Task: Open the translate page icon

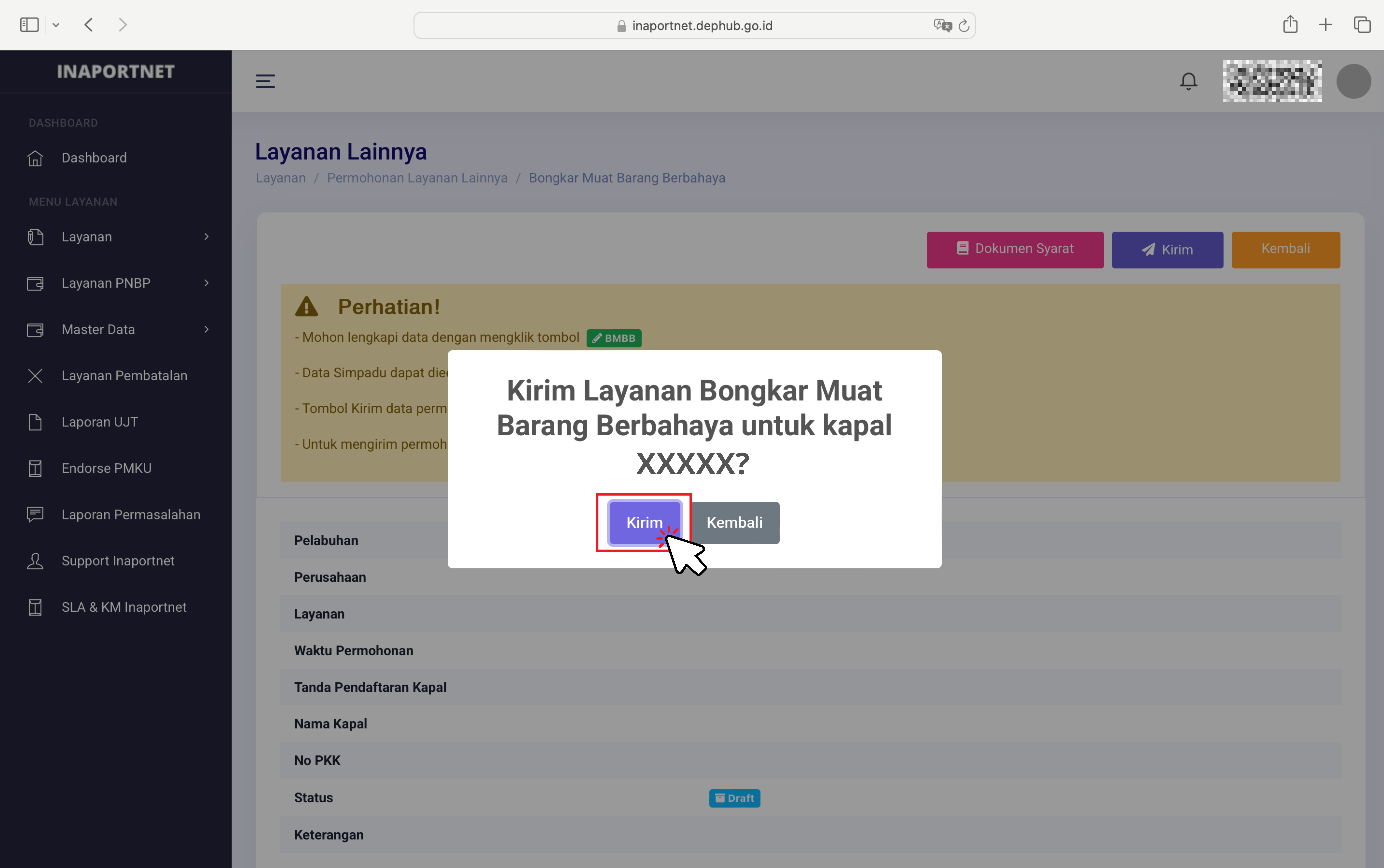Action: tap(942, 26)
